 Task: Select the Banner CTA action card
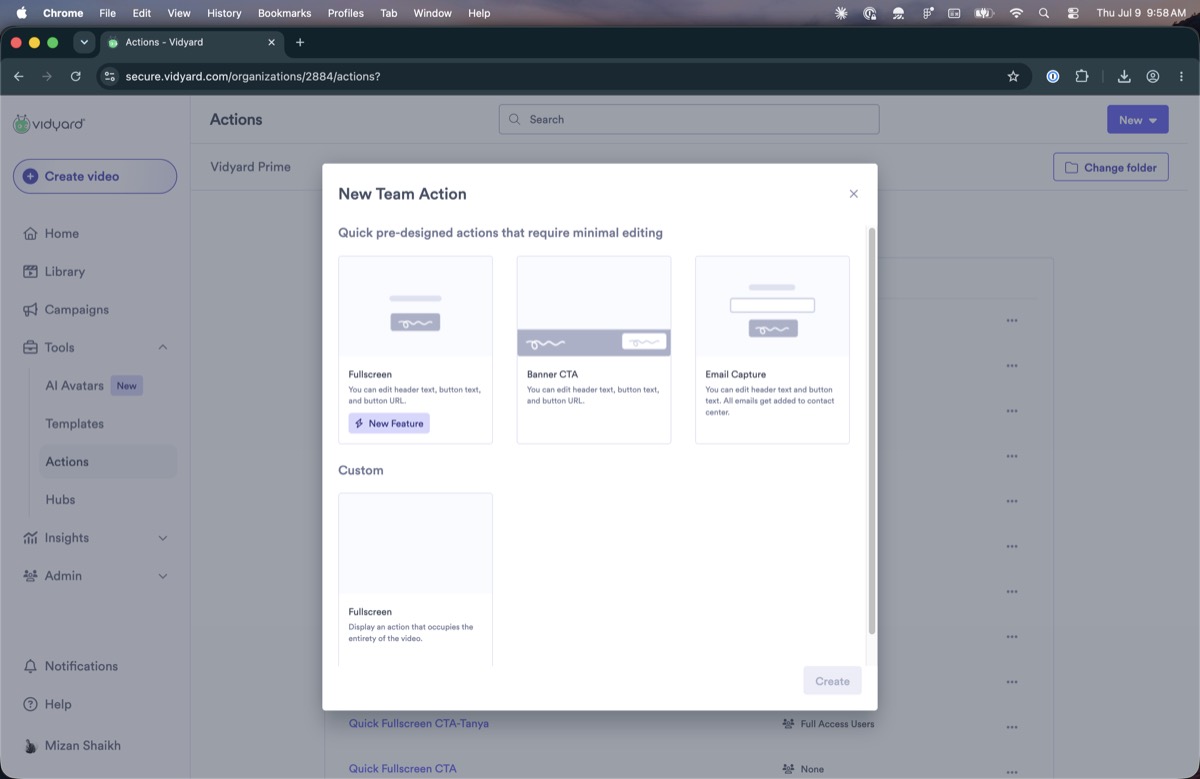pos(594,350)
